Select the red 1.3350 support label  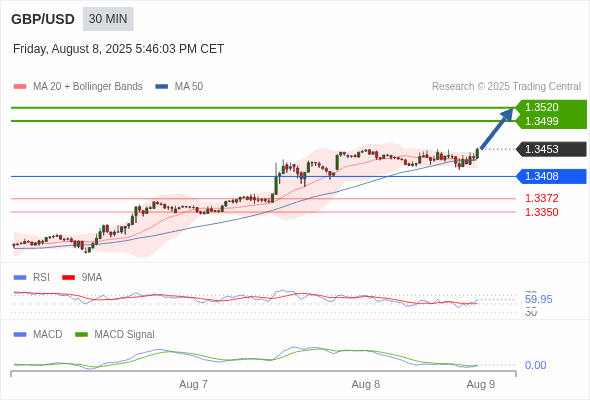coord(541,212)
